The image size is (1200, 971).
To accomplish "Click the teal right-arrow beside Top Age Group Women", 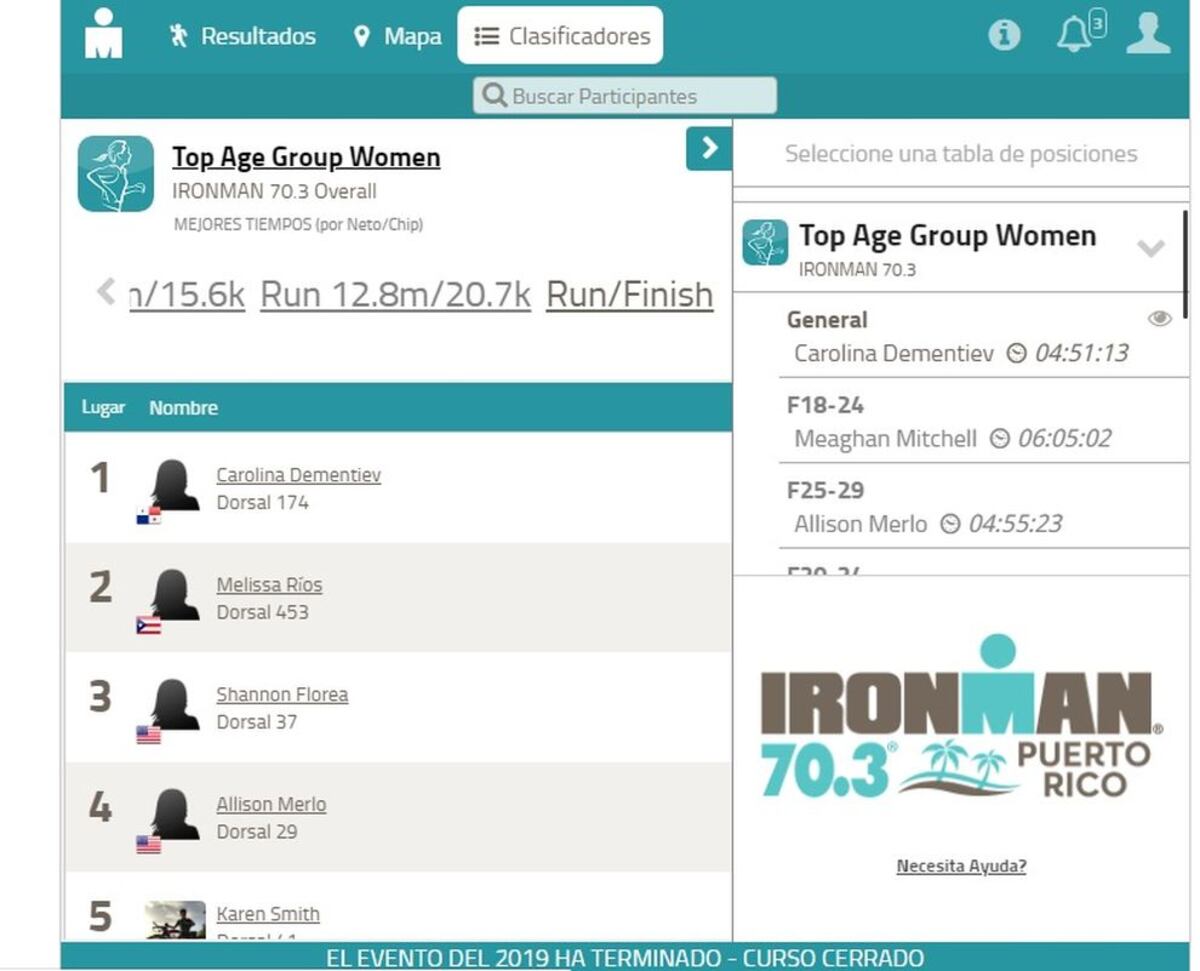I will click(709, 148).
